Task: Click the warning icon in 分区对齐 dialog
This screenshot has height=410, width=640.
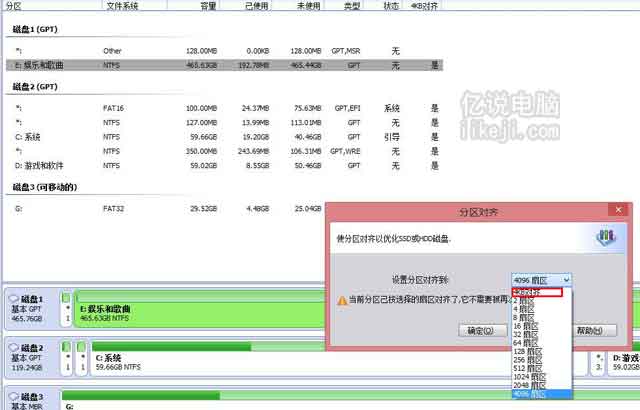Action: pos(342,301)
